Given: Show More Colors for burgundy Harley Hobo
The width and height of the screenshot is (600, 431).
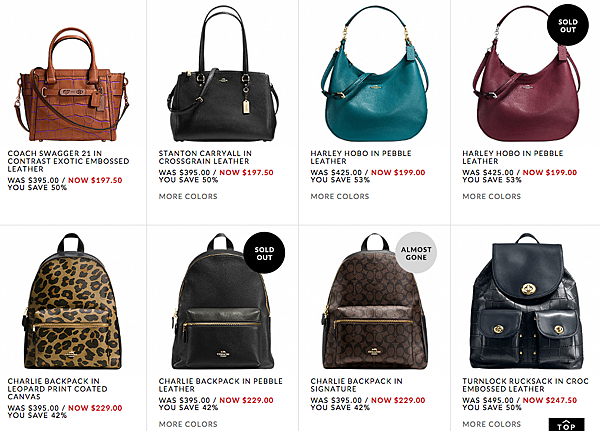Looking at the screenshot, I should click(x=492, y=196).
